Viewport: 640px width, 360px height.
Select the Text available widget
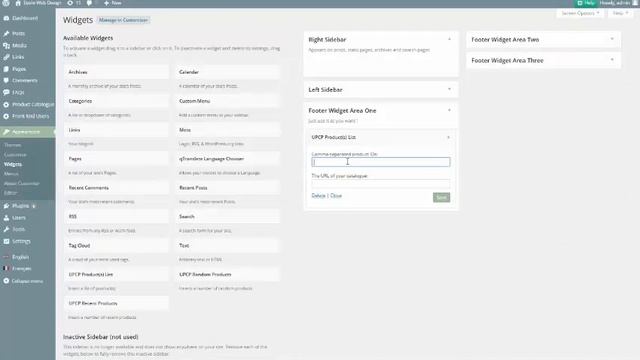[228, 246]
